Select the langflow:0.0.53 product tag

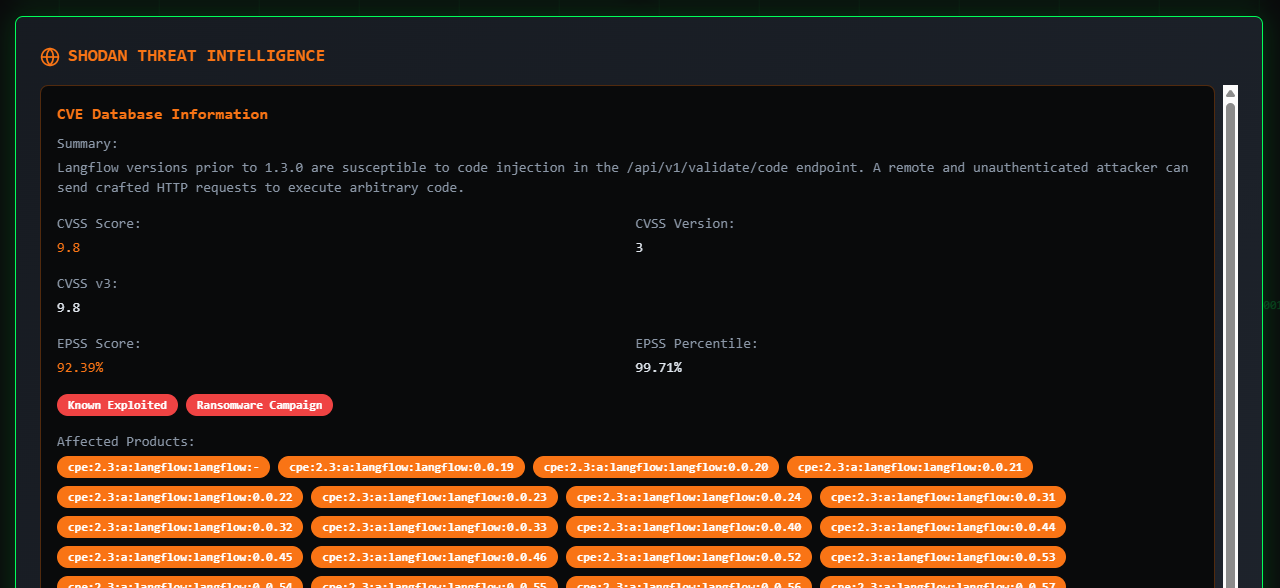(943, 557)
